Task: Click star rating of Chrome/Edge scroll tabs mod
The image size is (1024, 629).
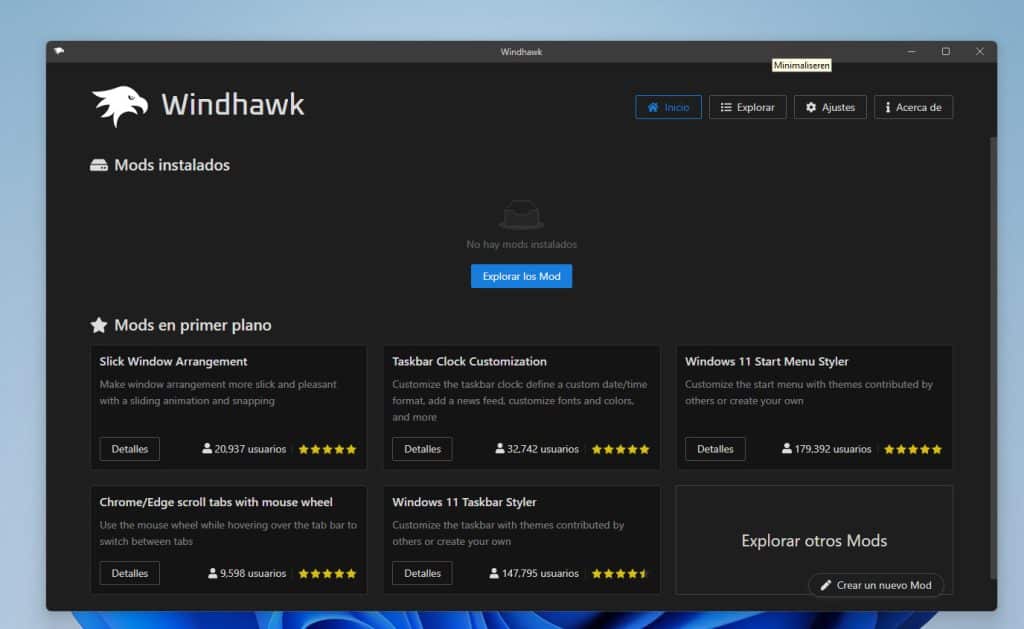Action: tap(327, 573)
